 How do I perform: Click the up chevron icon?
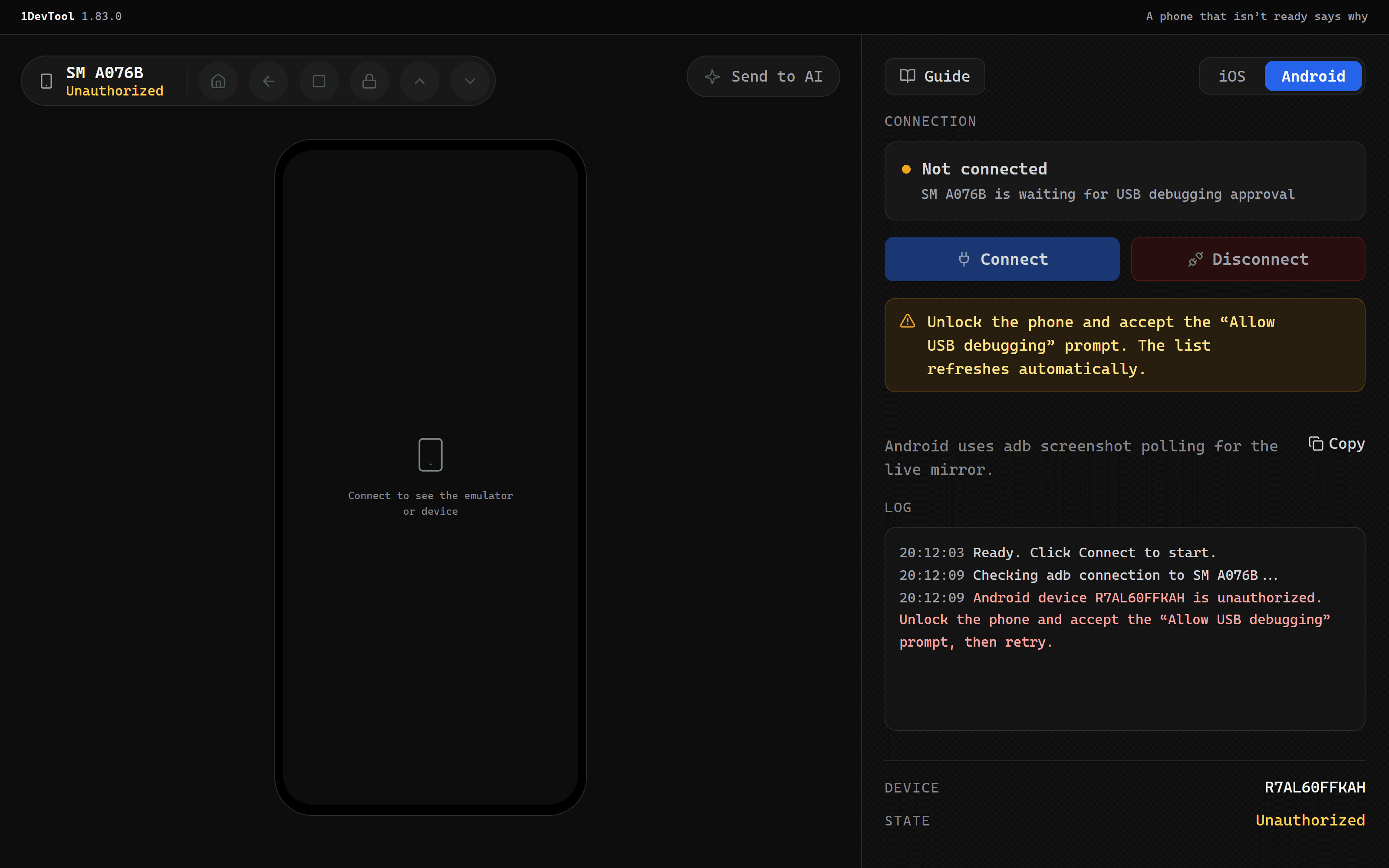coord(420,81)
